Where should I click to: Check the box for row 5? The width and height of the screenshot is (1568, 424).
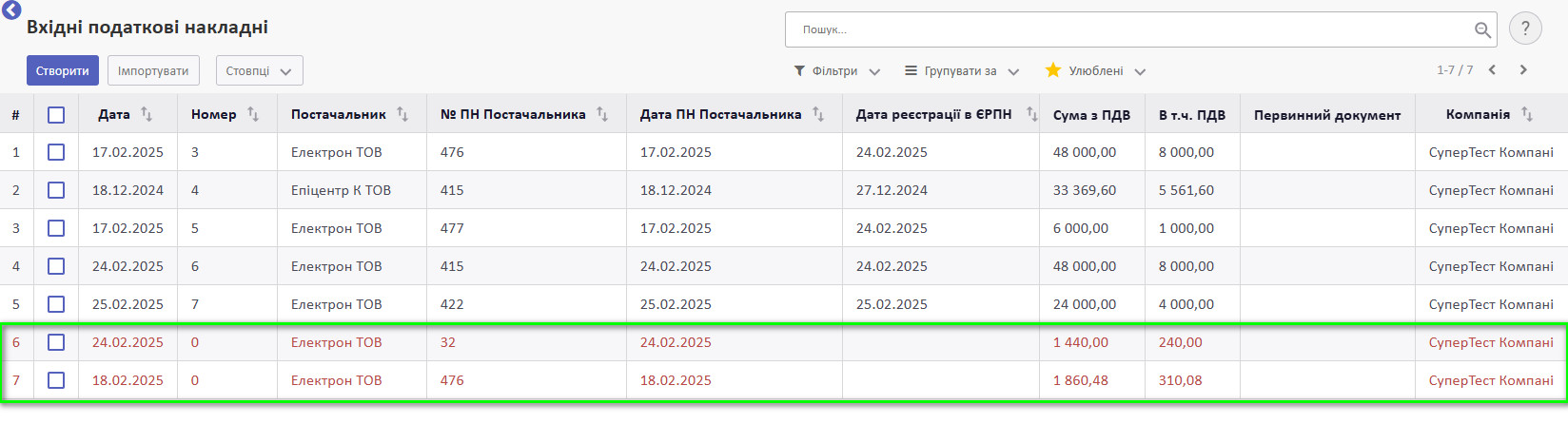click(56, 304)
